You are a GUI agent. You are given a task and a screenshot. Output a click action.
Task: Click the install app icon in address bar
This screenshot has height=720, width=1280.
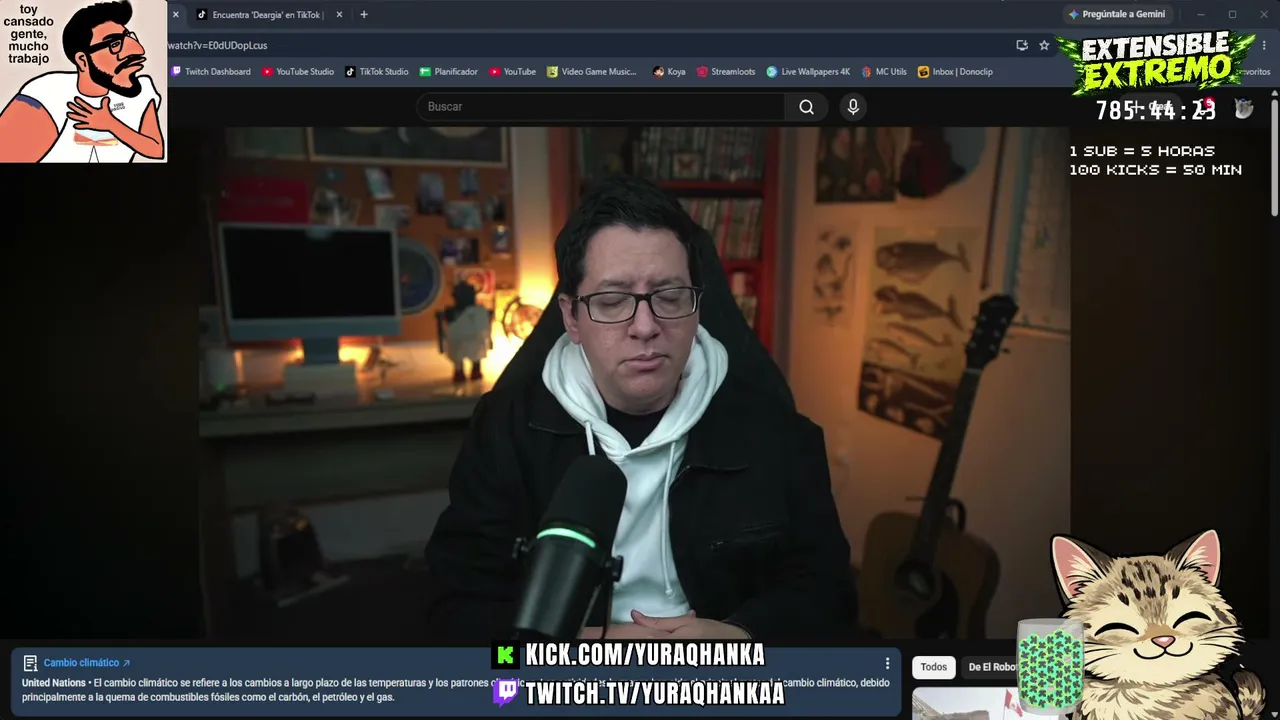coord(1022,45)
